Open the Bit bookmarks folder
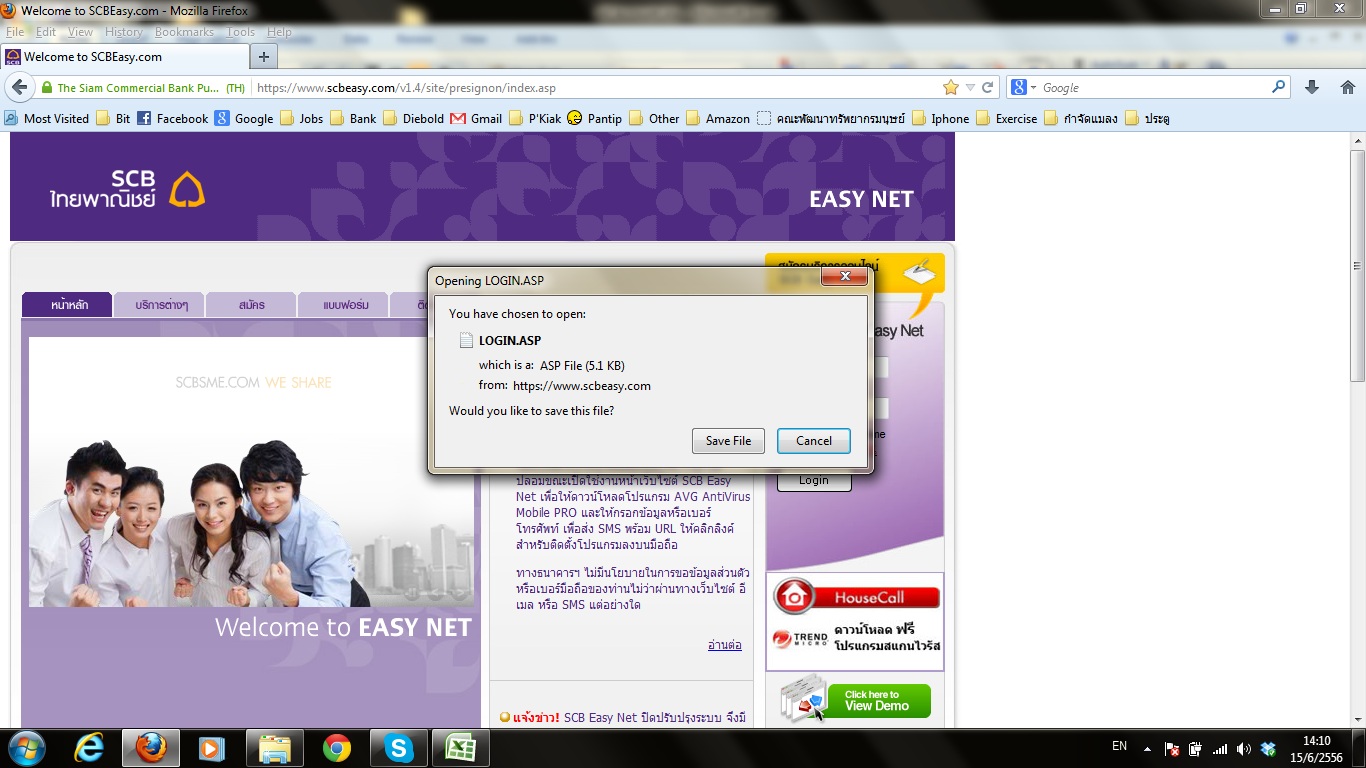The height and width of the screenshot is (768, 1366). [x=113, y=118]
